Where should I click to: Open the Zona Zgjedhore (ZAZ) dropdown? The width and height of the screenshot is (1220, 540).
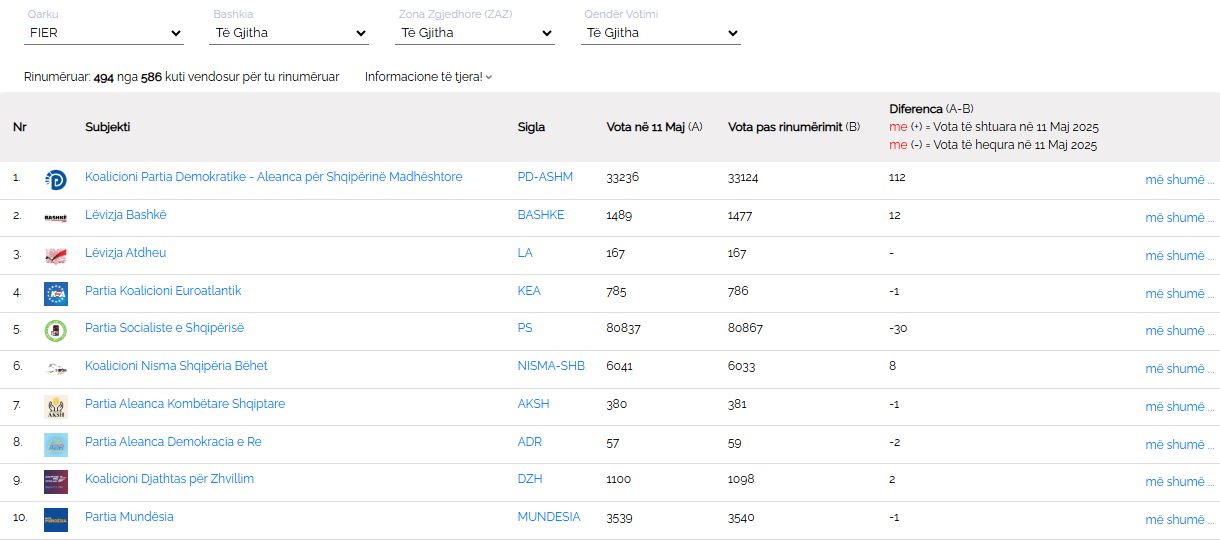point(475,33)
